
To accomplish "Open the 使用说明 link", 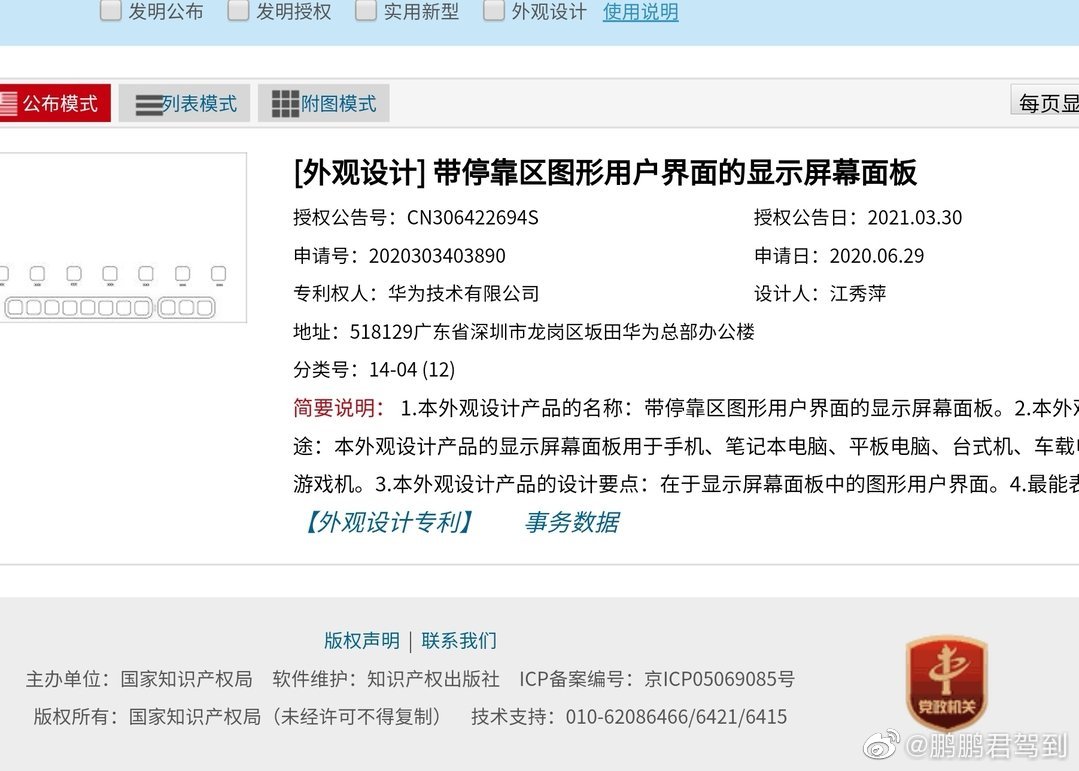I will point(641,12).
